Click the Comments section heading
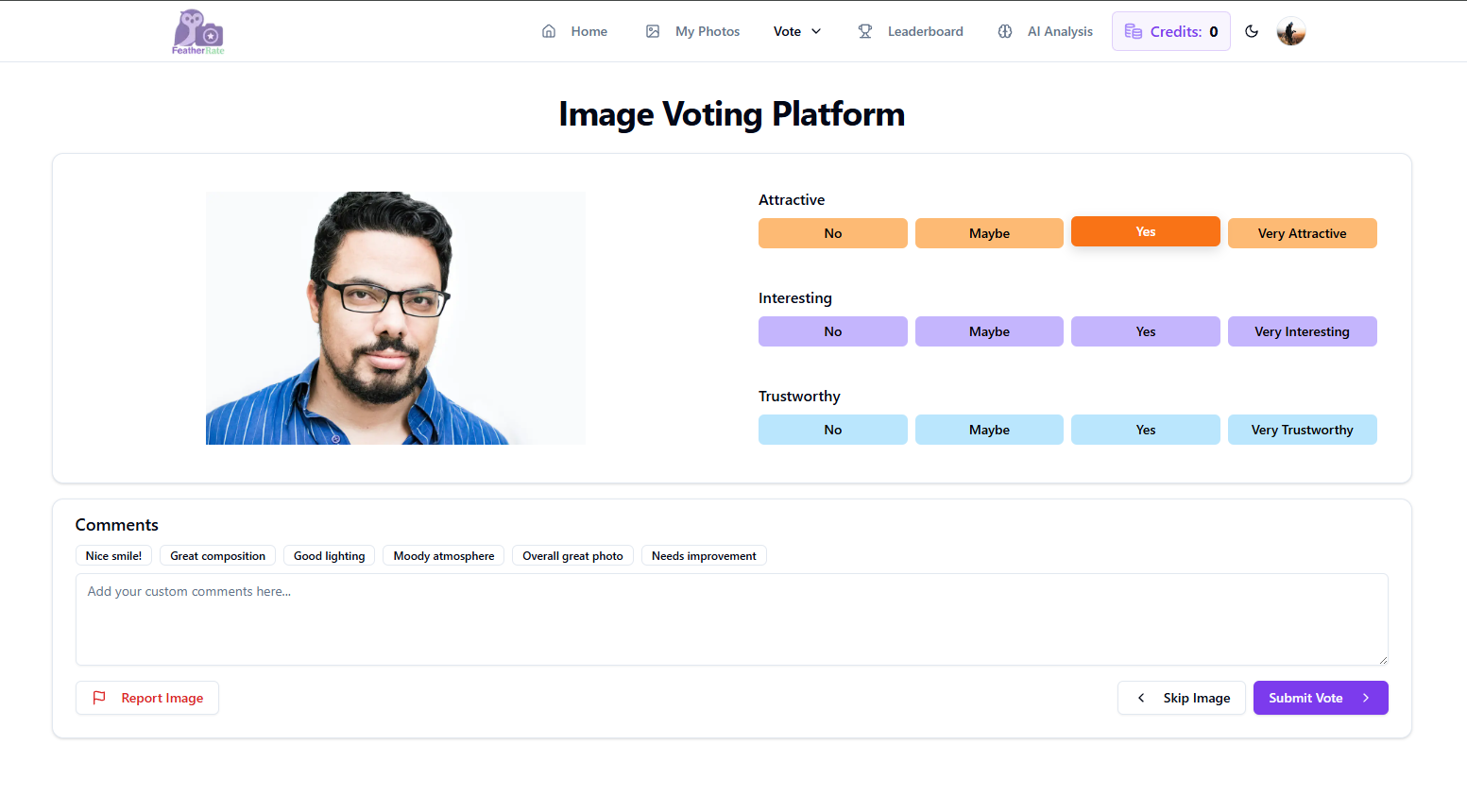 point(117,525)
